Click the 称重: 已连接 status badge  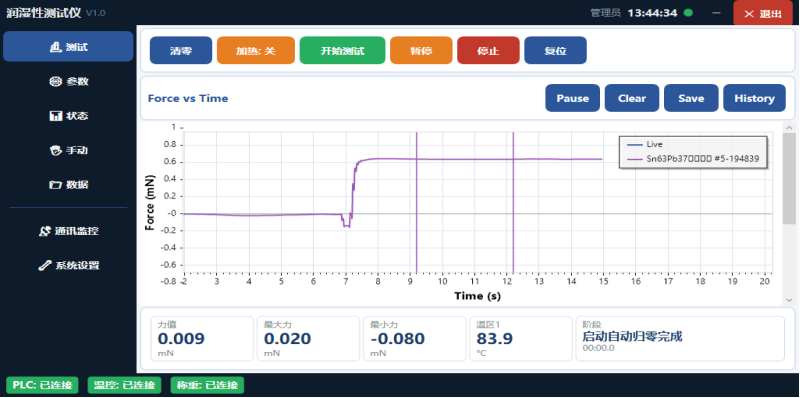[x=207, y=385]
